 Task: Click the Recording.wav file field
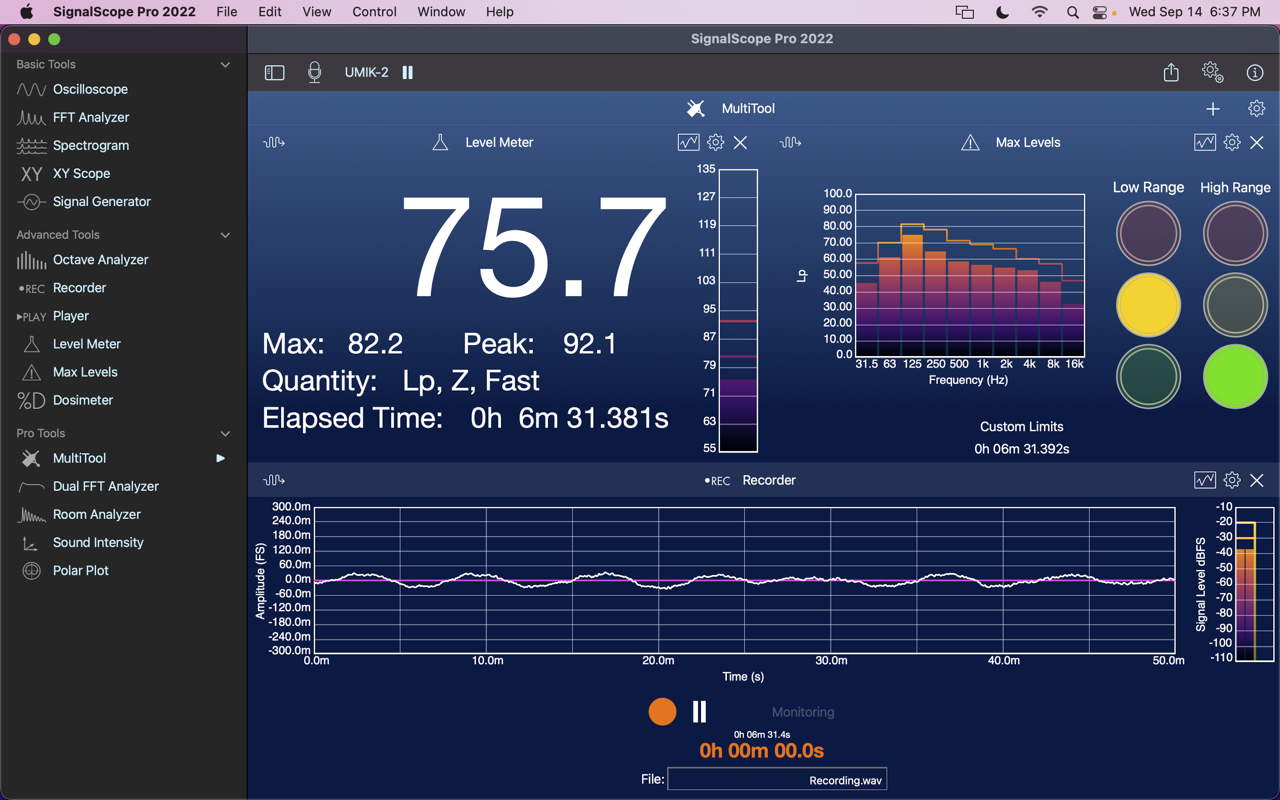(x=777, y=779)
